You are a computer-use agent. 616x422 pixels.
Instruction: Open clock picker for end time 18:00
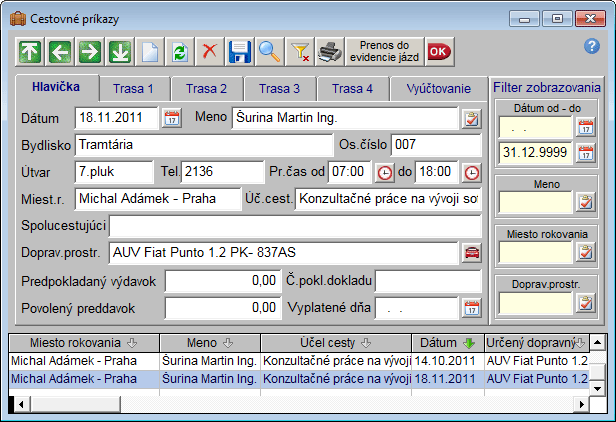471,172
